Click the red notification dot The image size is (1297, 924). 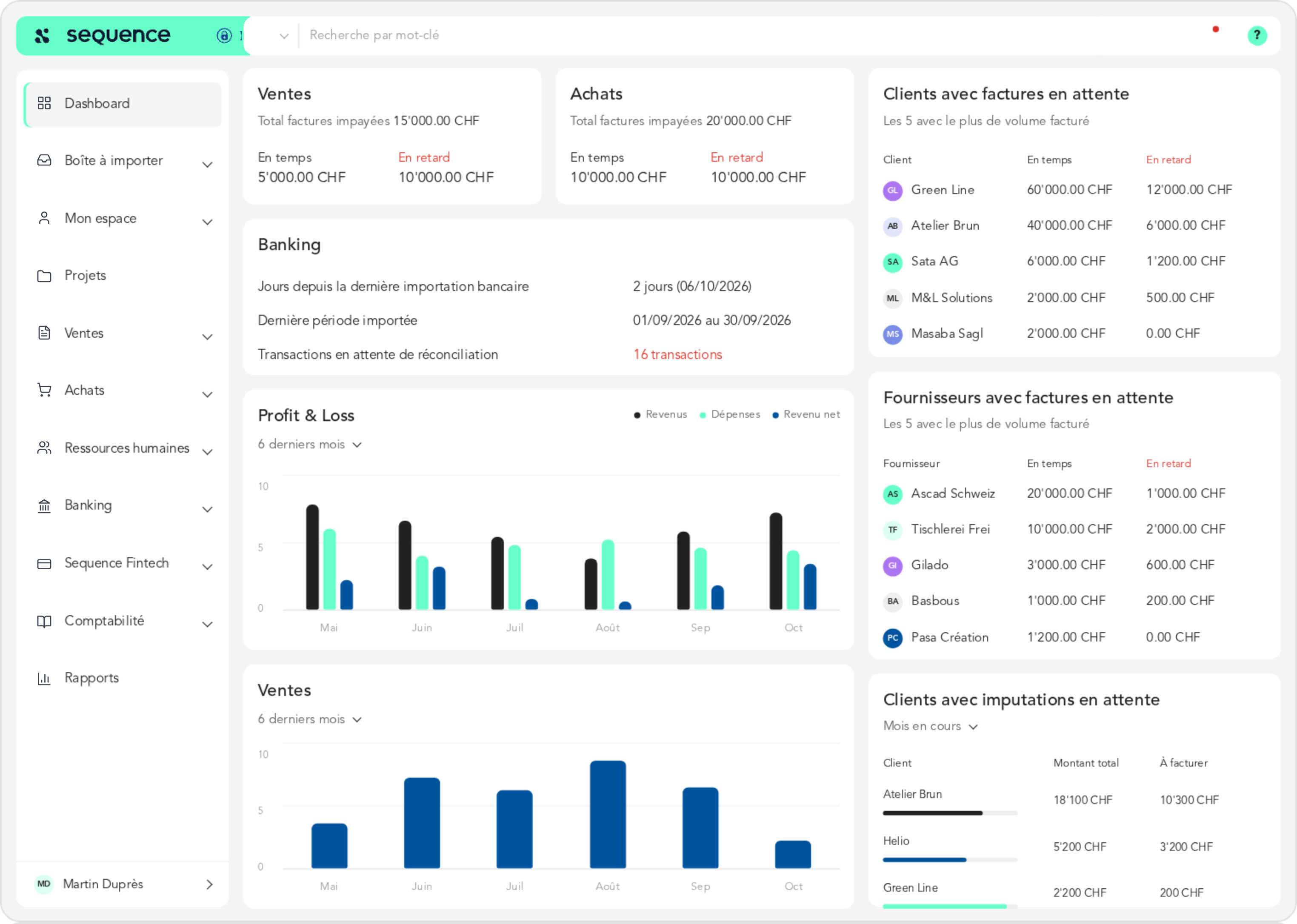pos(1215,29)
